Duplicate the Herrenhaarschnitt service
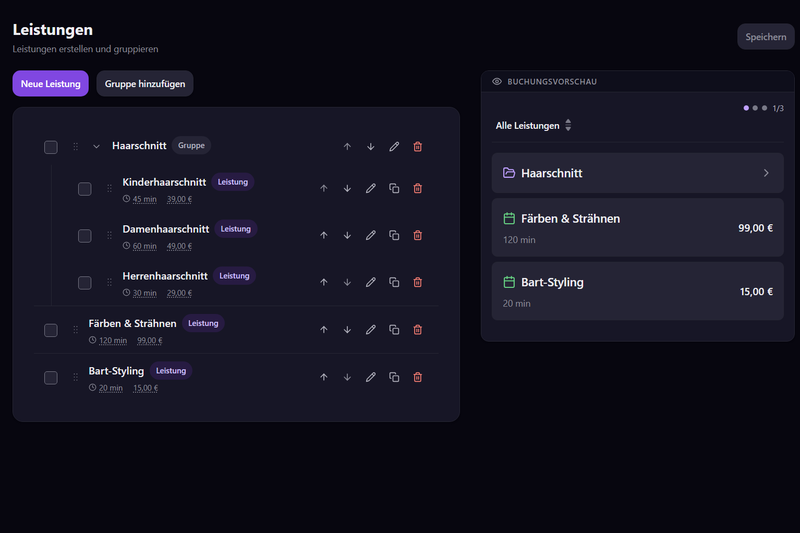 pos(394,283)
